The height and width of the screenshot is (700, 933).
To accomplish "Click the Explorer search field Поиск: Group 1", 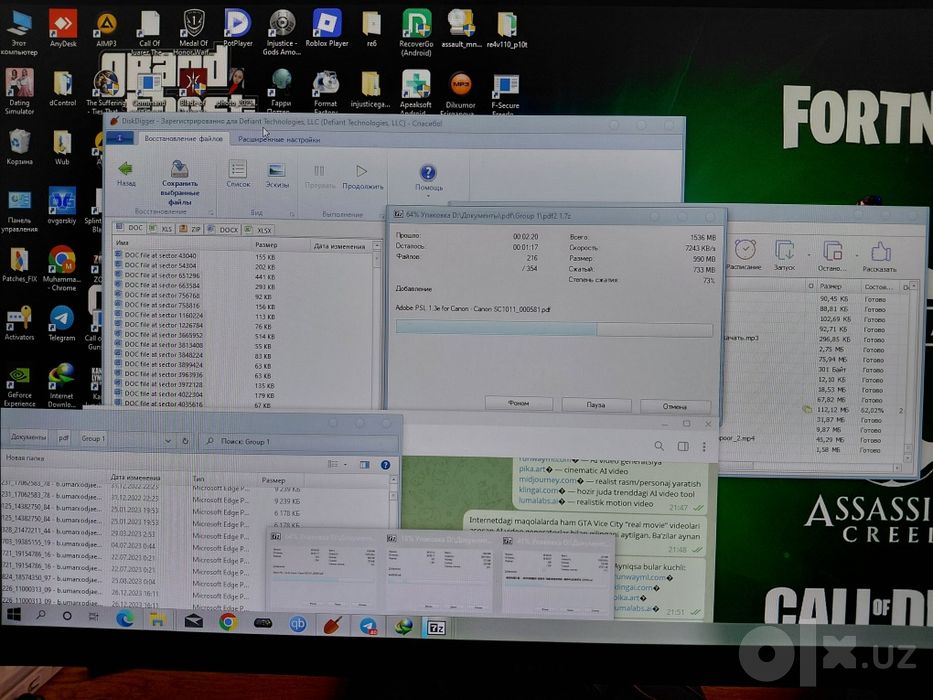I will click(x=298, y=442).
